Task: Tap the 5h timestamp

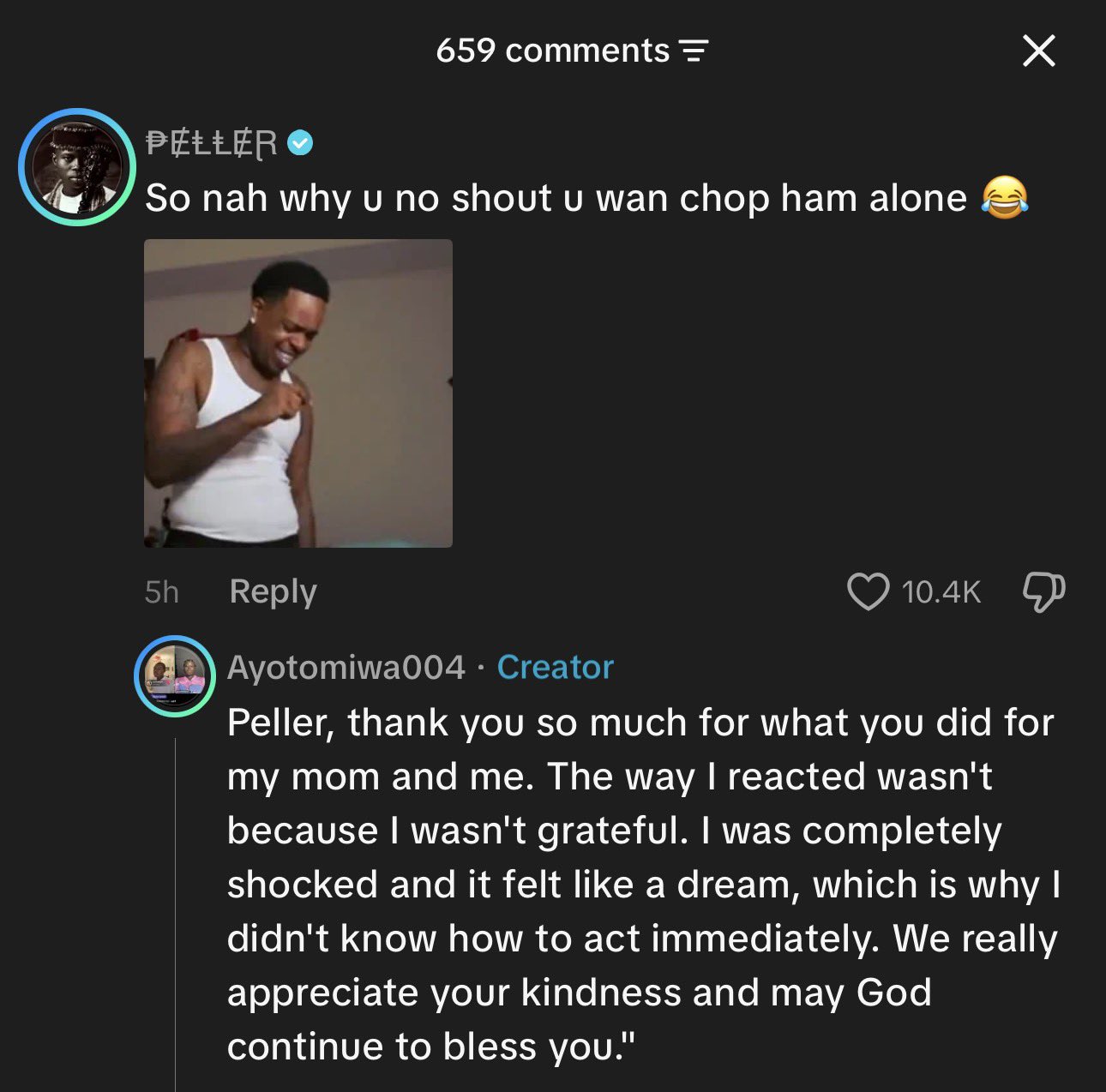Action: pyautogui.click(x=161, y=591)
